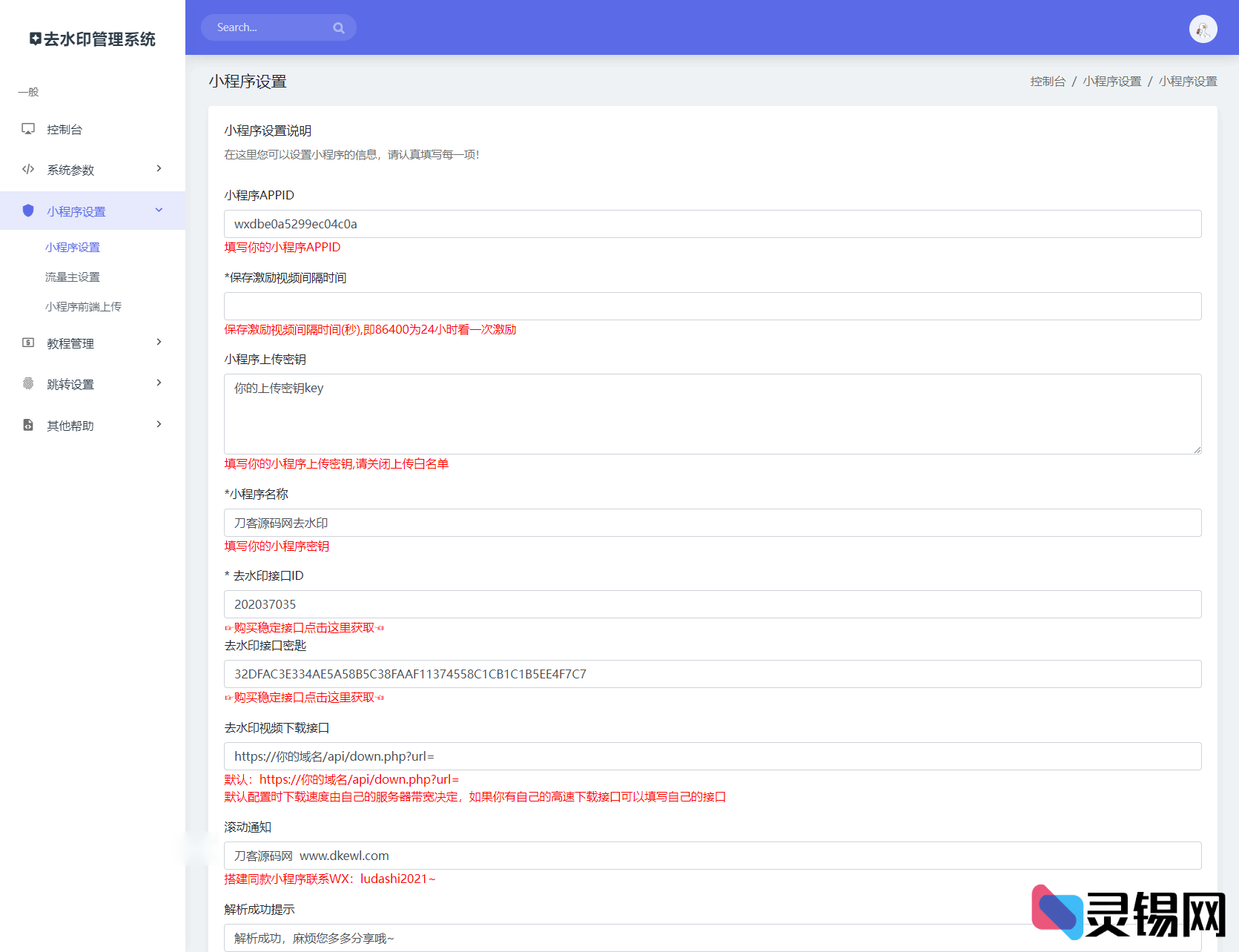This screenshot has height=952, width=1239.
Task: Focus the 小程序APPID input field
Action: tap(712, 224)
